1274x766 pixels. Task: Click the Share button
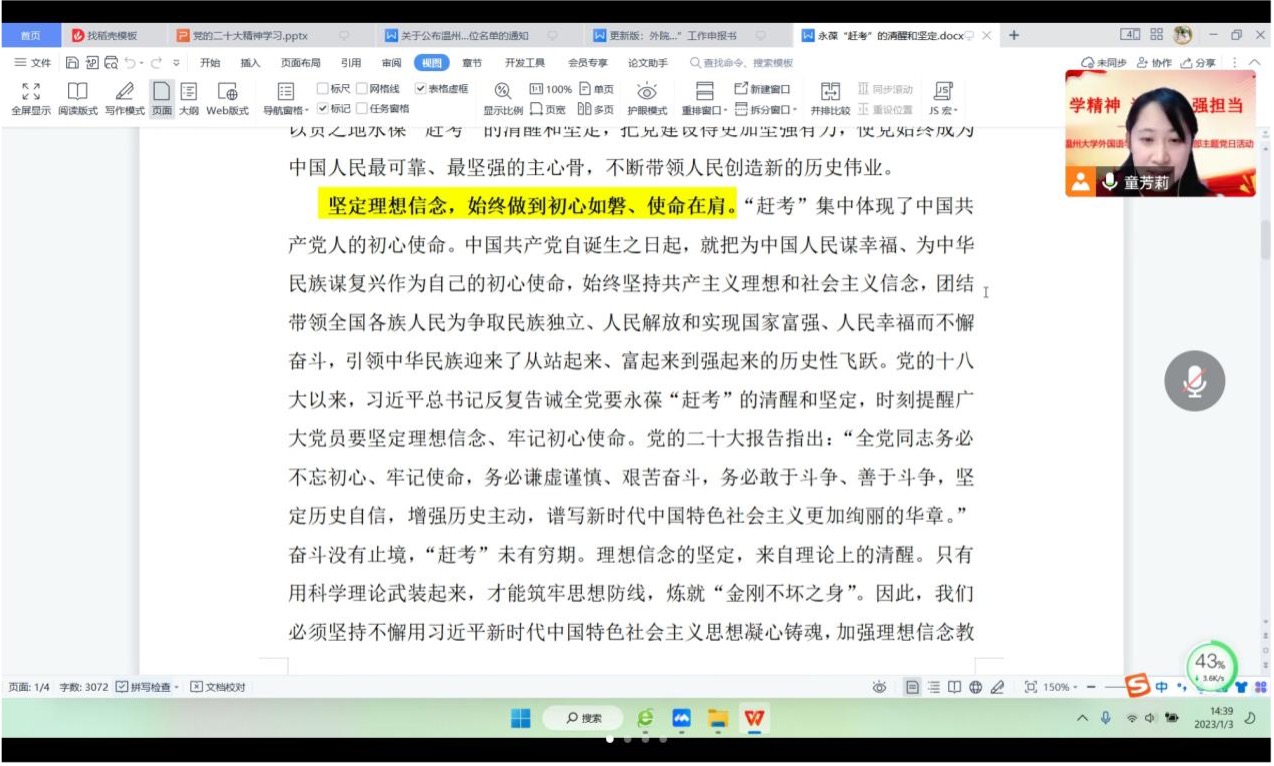pos(1198,63)
